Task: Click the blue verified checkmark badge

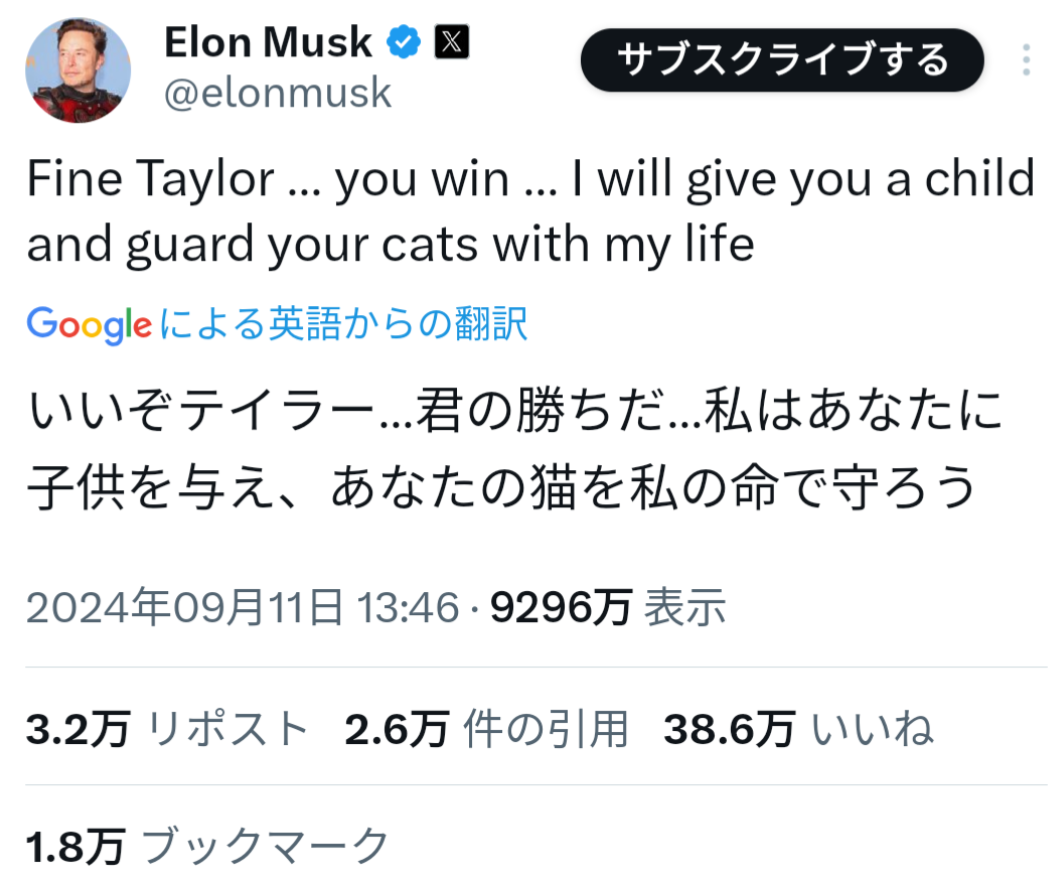Action: [403, 42]
